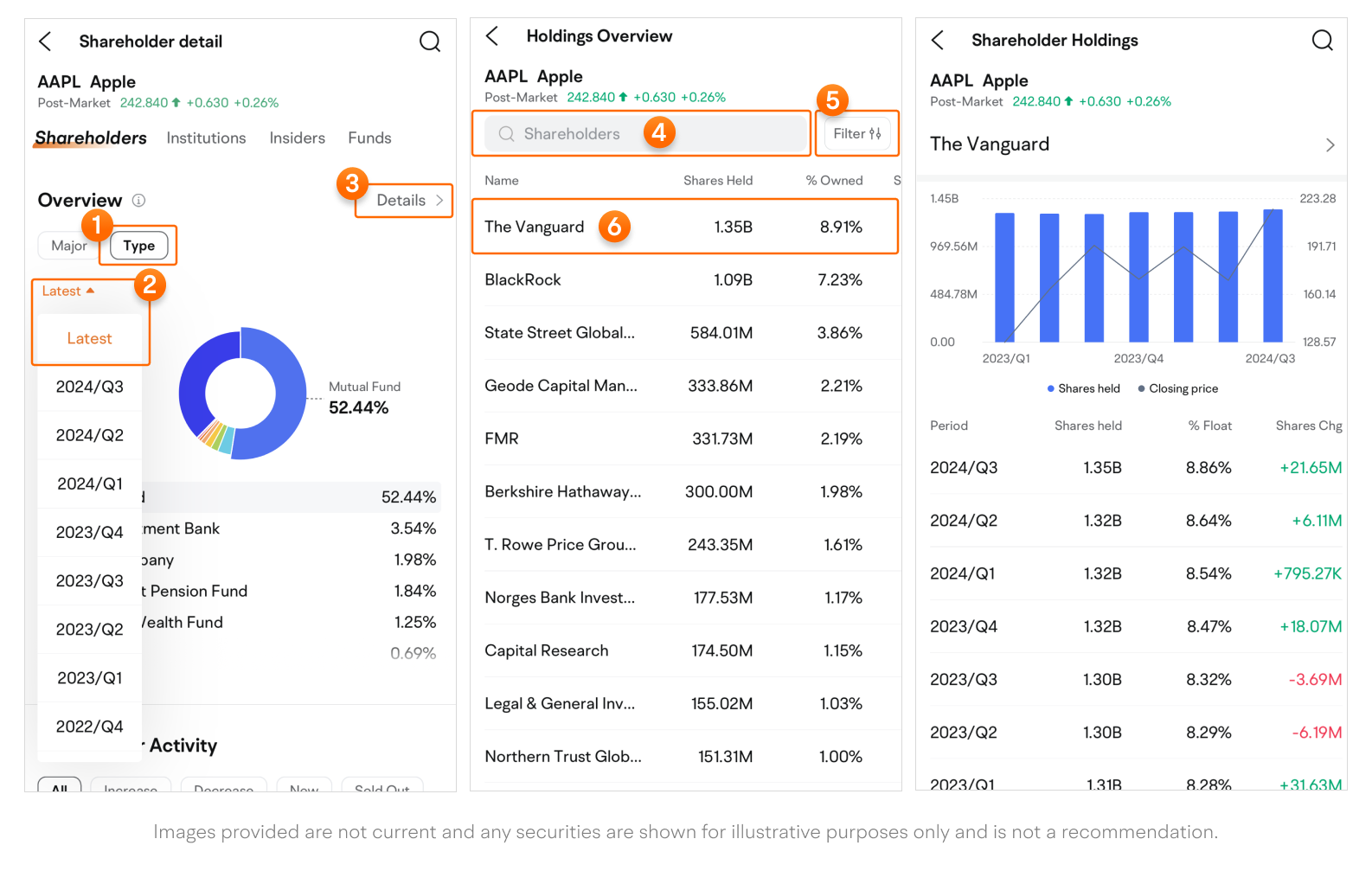The height and width of the screenshot is (871, 1372).
Task: Collapse the Latest period dropdown
Action: (x=68, y=291)
